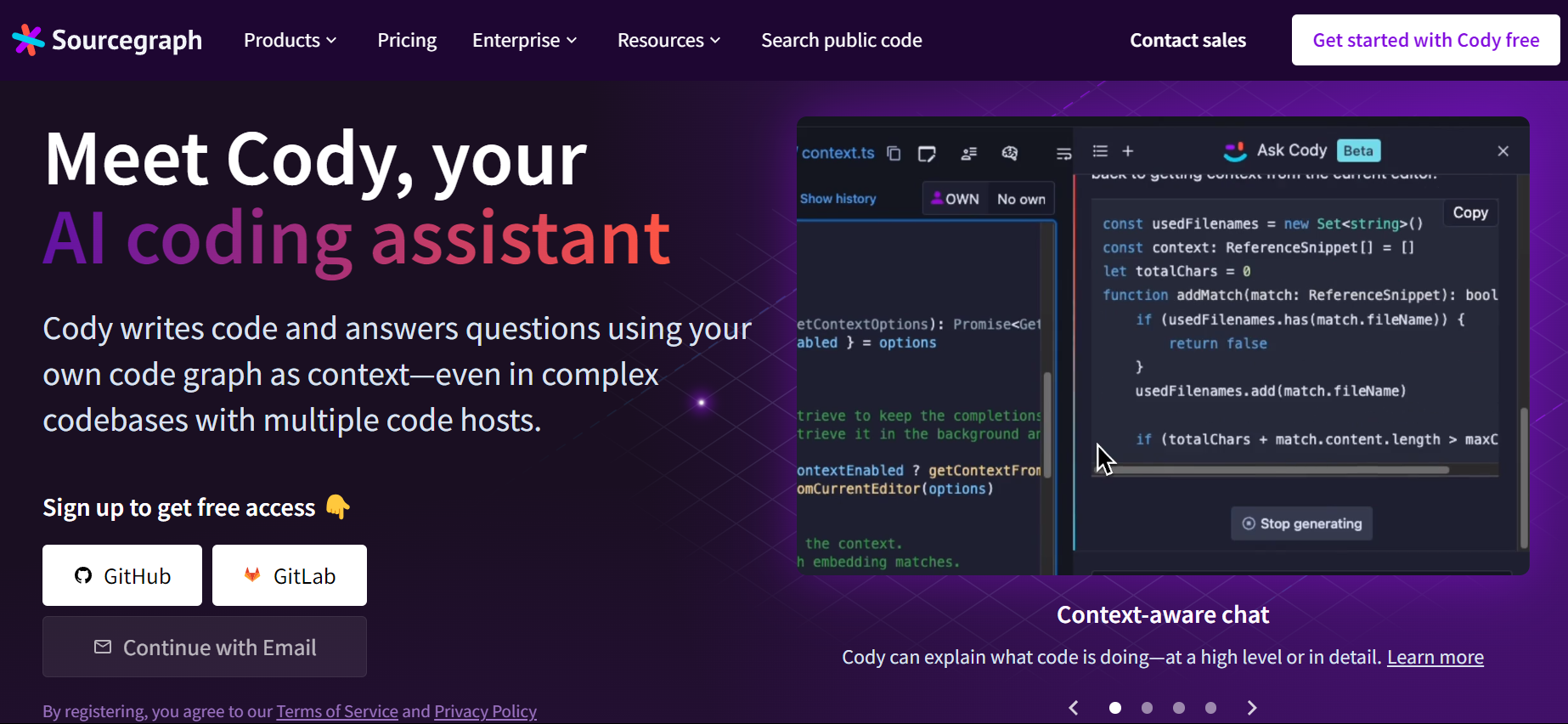Click the OWN badge

coord(955,198)
